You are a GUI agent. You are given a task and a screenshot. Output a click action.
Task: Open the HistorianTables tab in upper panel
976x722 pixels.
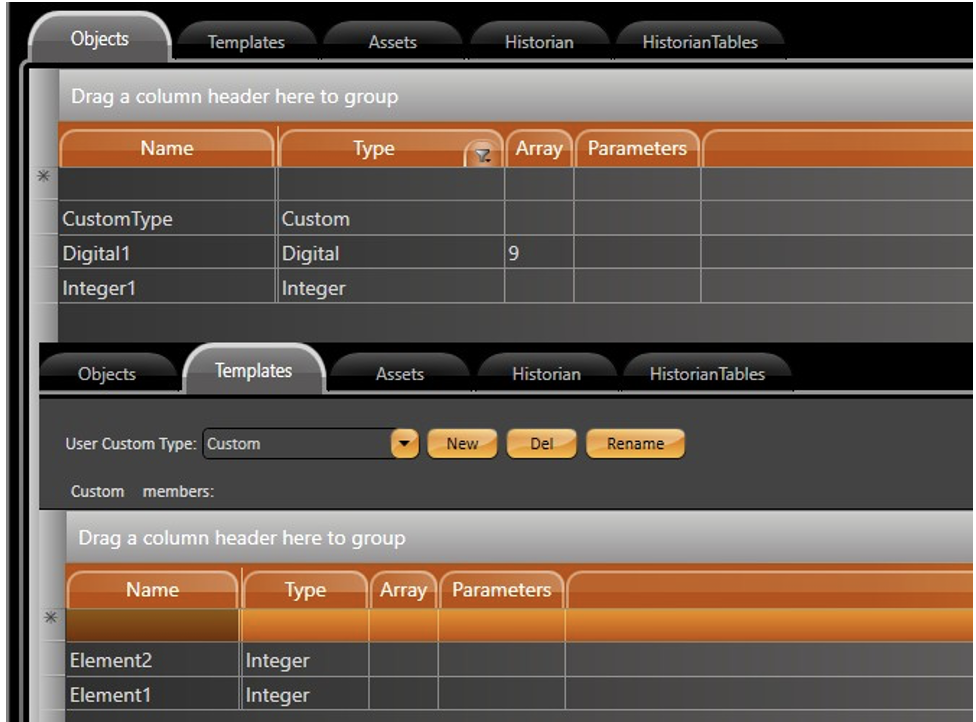[x=700, y=42]
